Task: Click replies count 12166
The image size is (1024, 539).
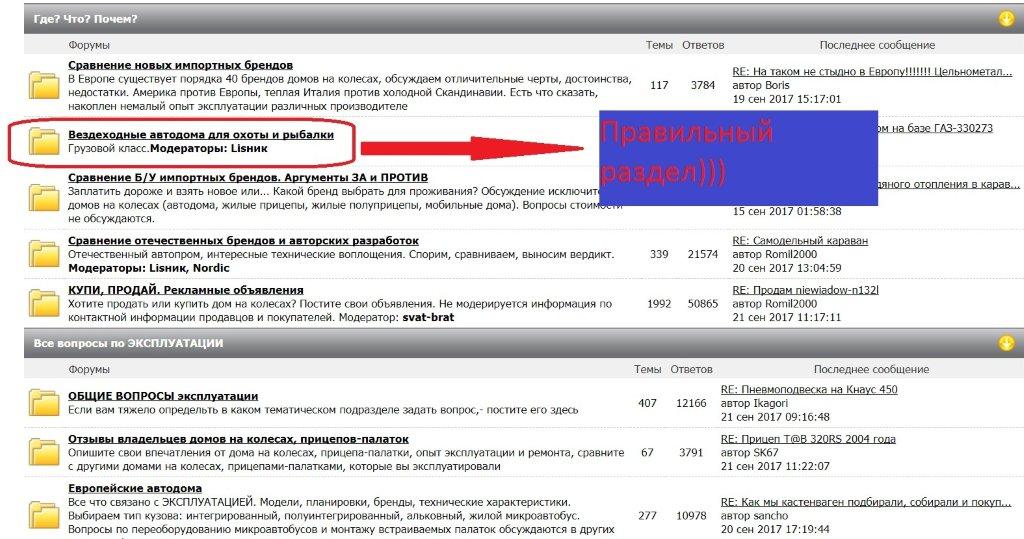Action: click(691, 403)
